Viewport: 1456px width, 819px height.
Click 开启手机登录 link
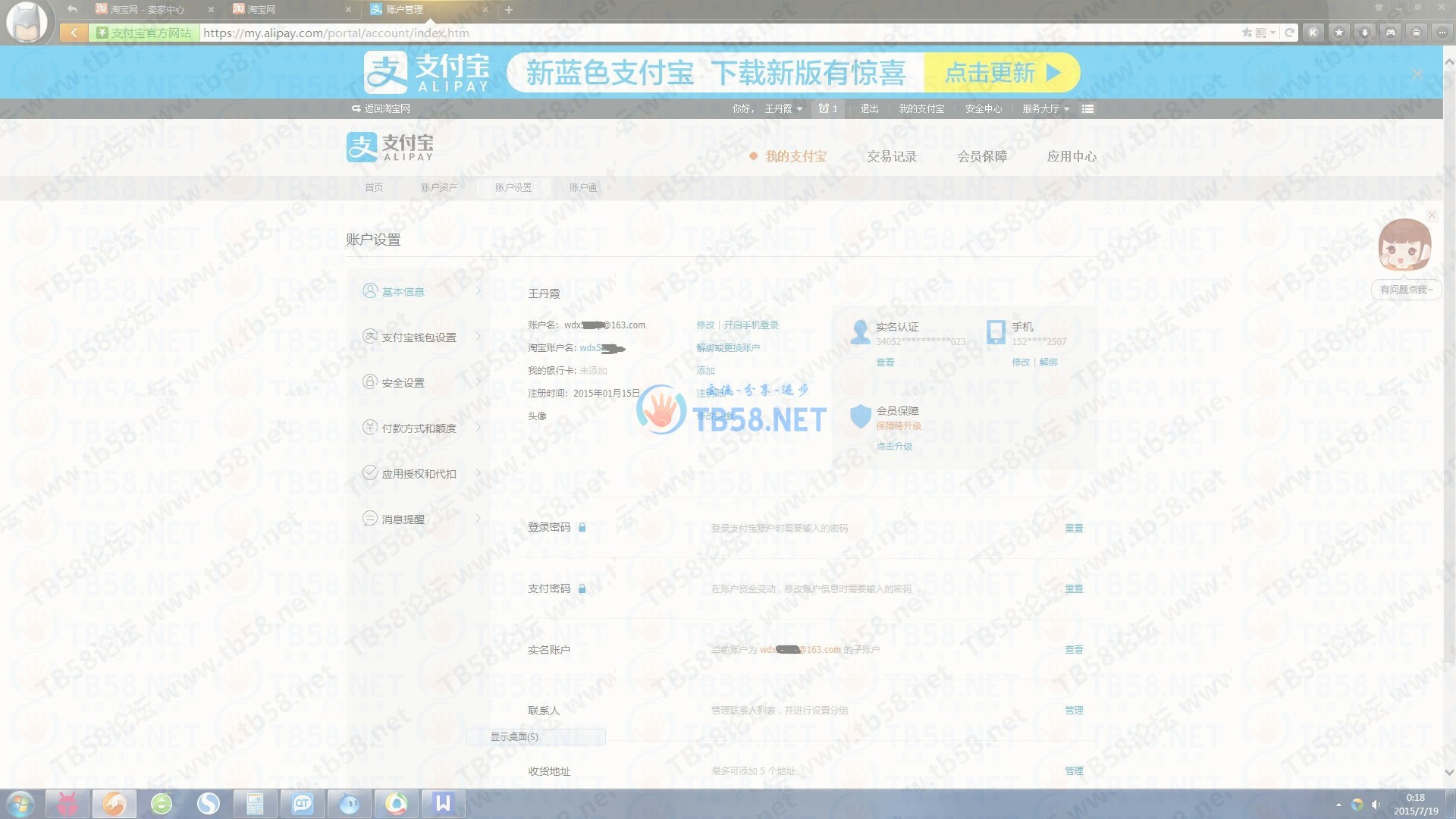(x=751, y=325)
